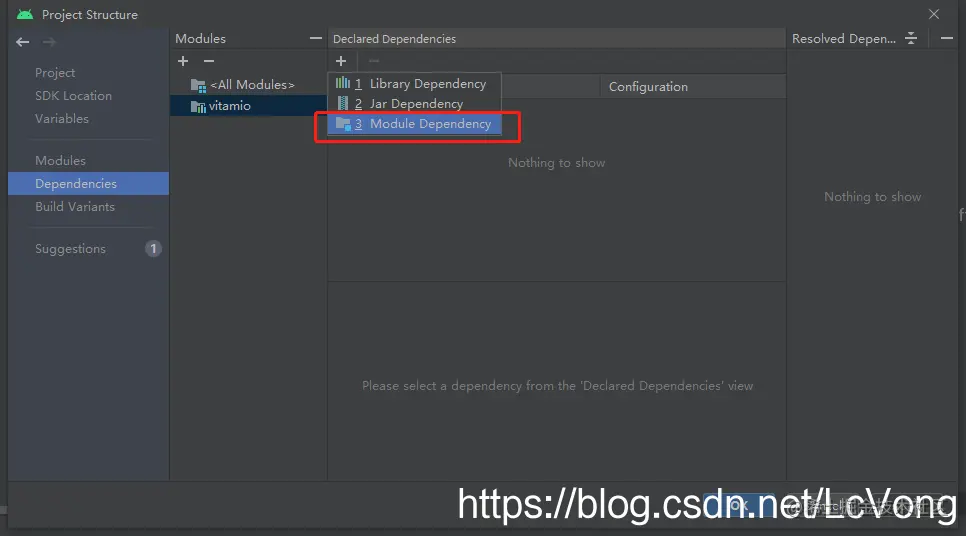The height and width of the screenshot is (536, 966).
Task: Remove selected module with minus icon
Action: click(x=209, y=61)
